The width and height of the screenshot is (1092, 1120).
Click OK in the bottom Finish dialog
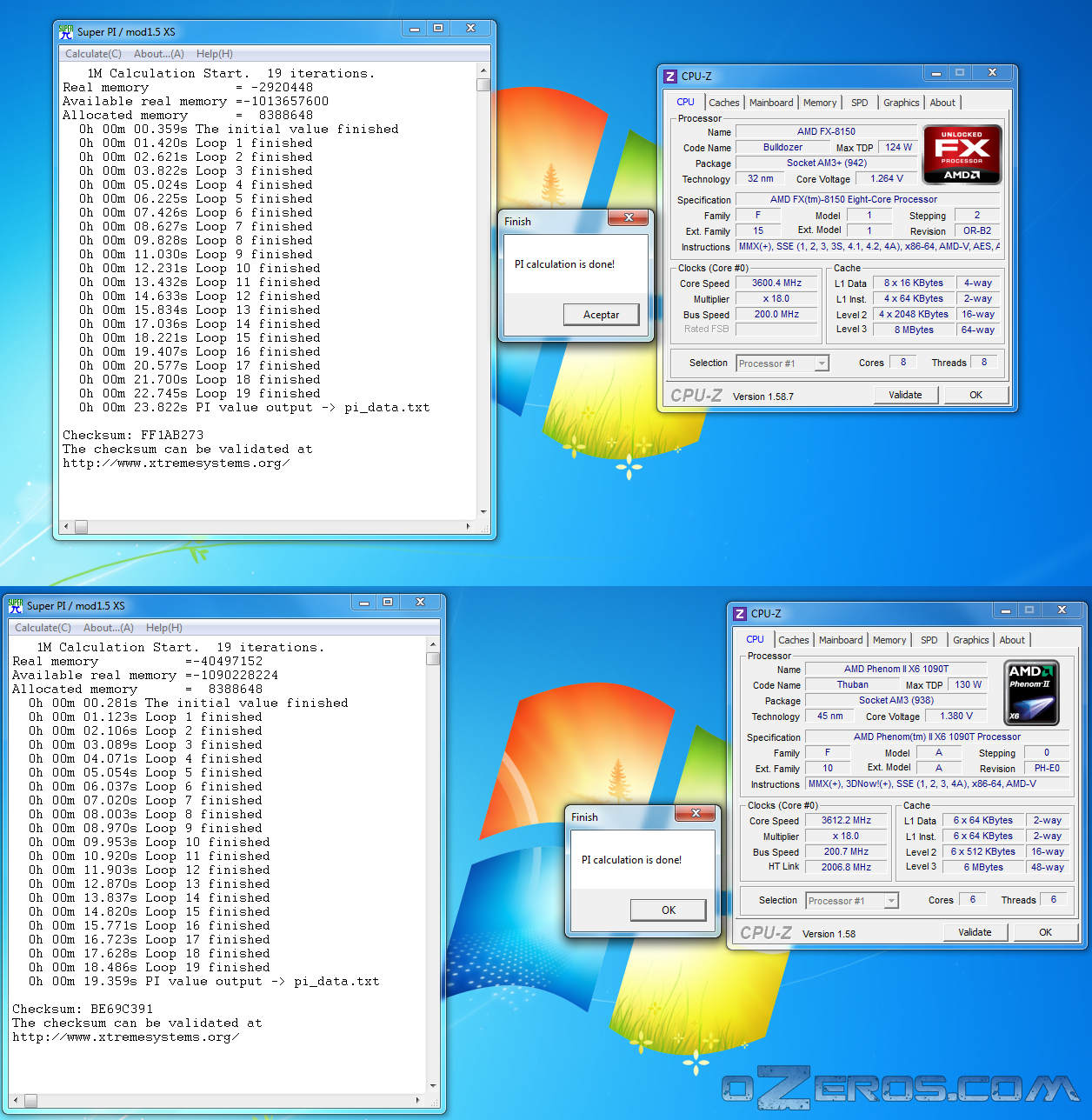click(x=669, y=910)
